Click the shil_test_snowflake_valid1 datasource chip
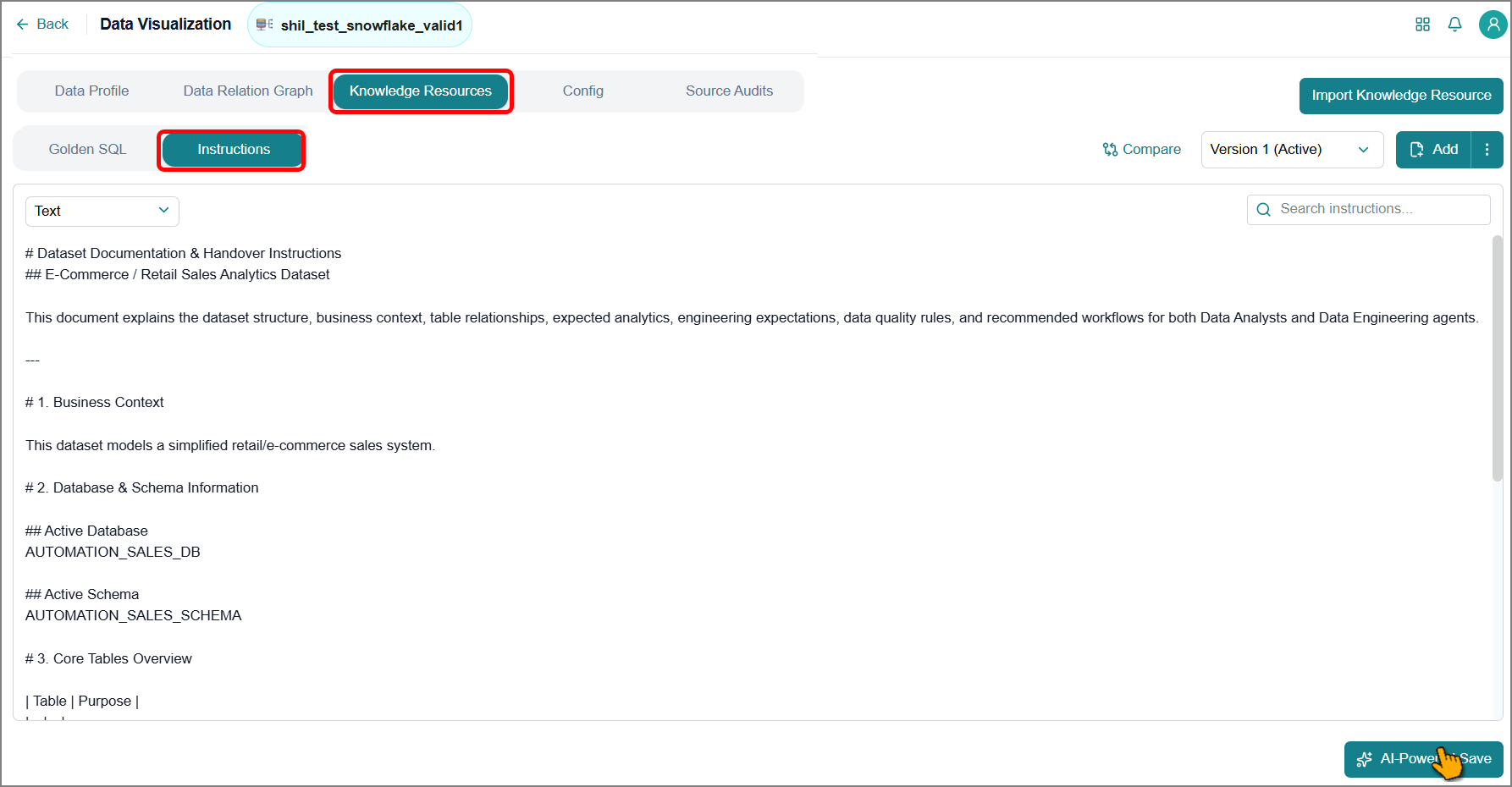The image size is (1512, 787). point(360,25)
